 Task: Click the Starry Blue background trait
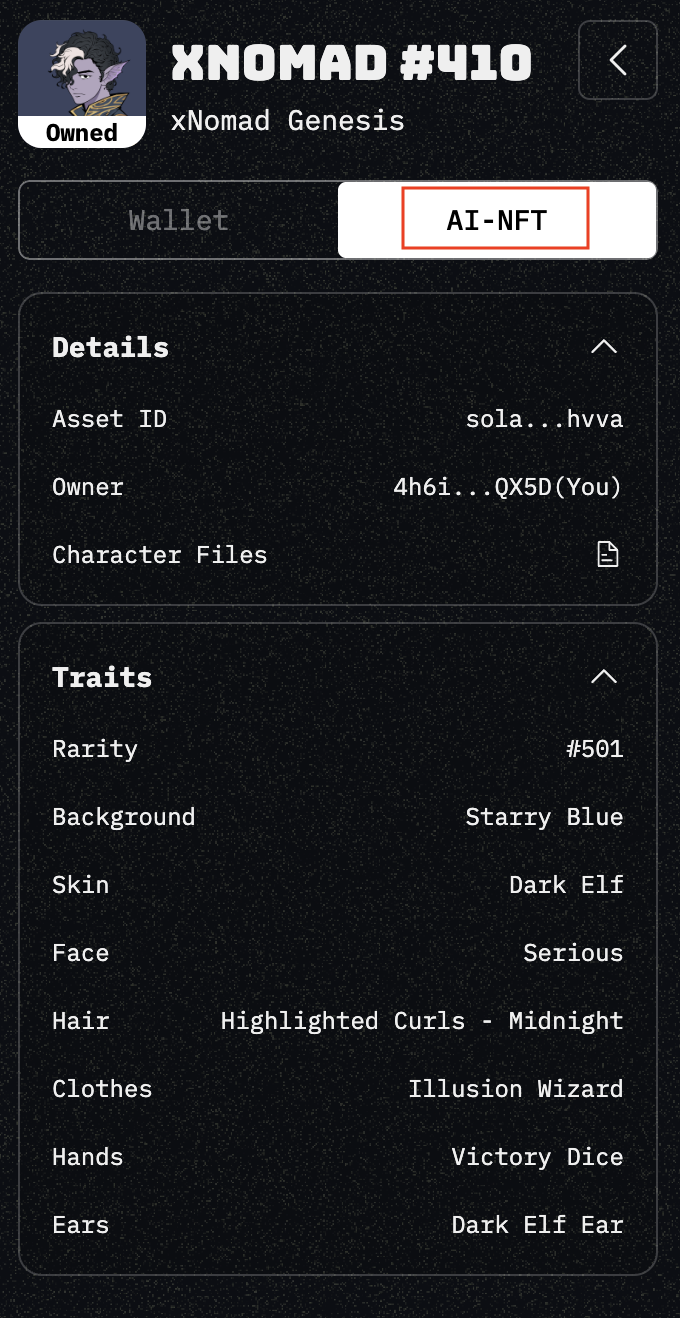tap(544, 817)
